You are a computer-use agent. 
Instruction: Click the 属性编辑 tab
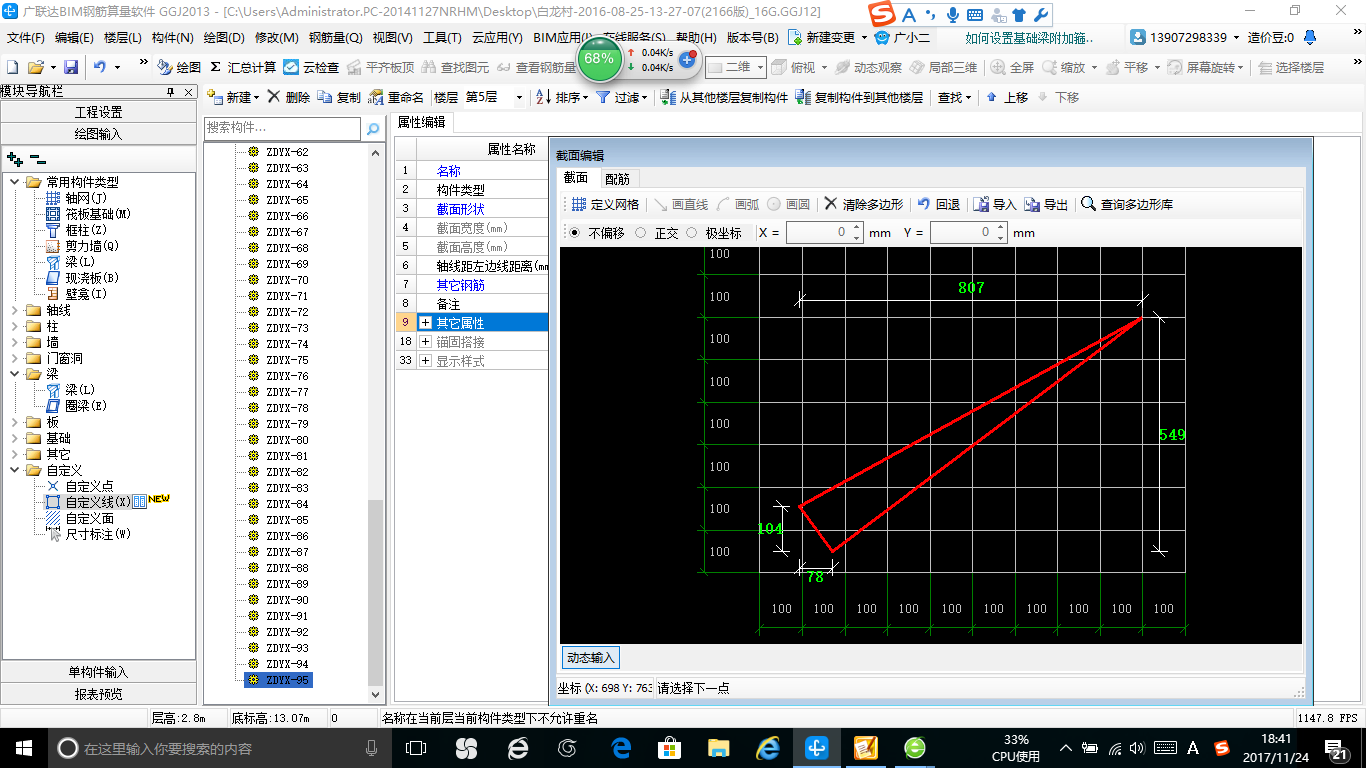(421, 122)
